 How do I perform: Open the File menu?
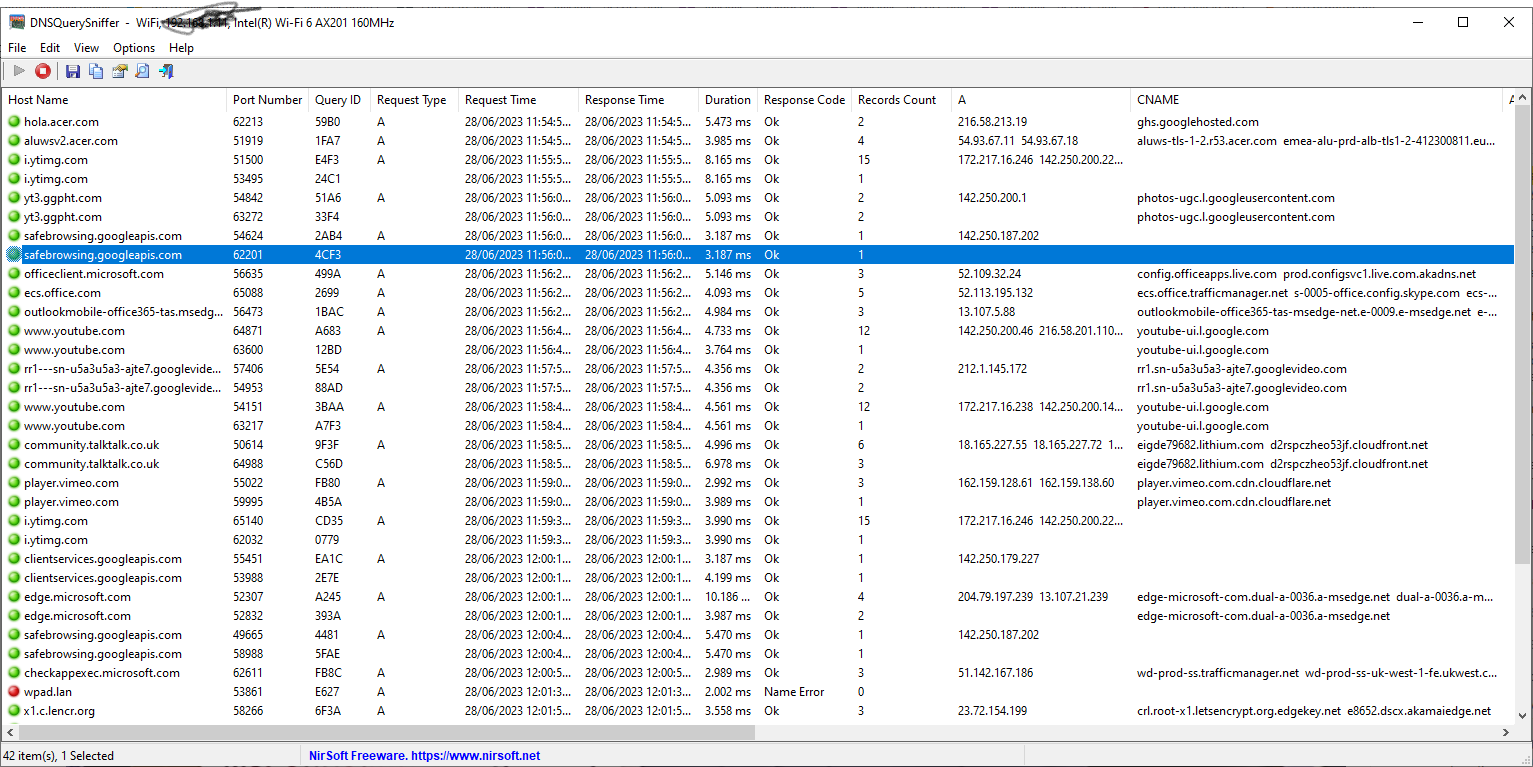point(17,48)
